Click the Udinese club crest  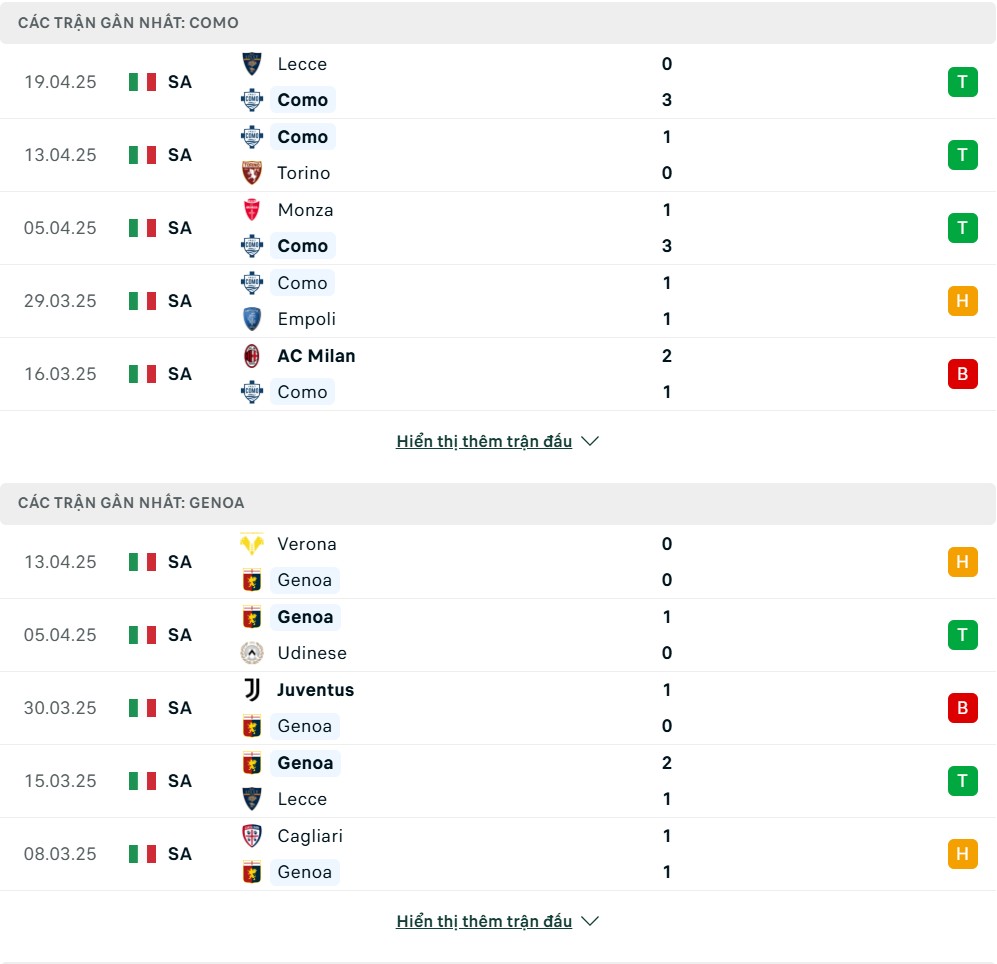coord(252,653)
